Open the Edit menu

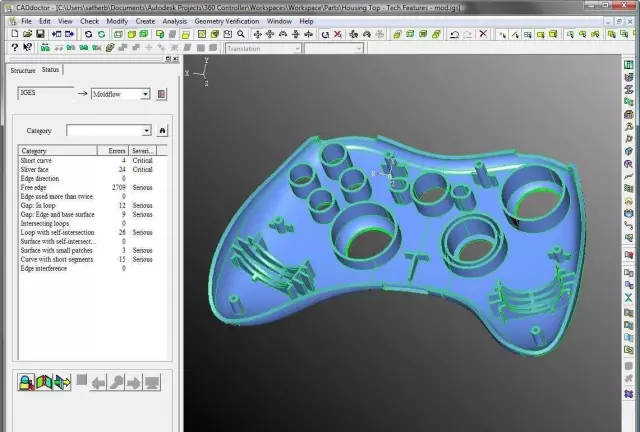[x=44, y=21]
